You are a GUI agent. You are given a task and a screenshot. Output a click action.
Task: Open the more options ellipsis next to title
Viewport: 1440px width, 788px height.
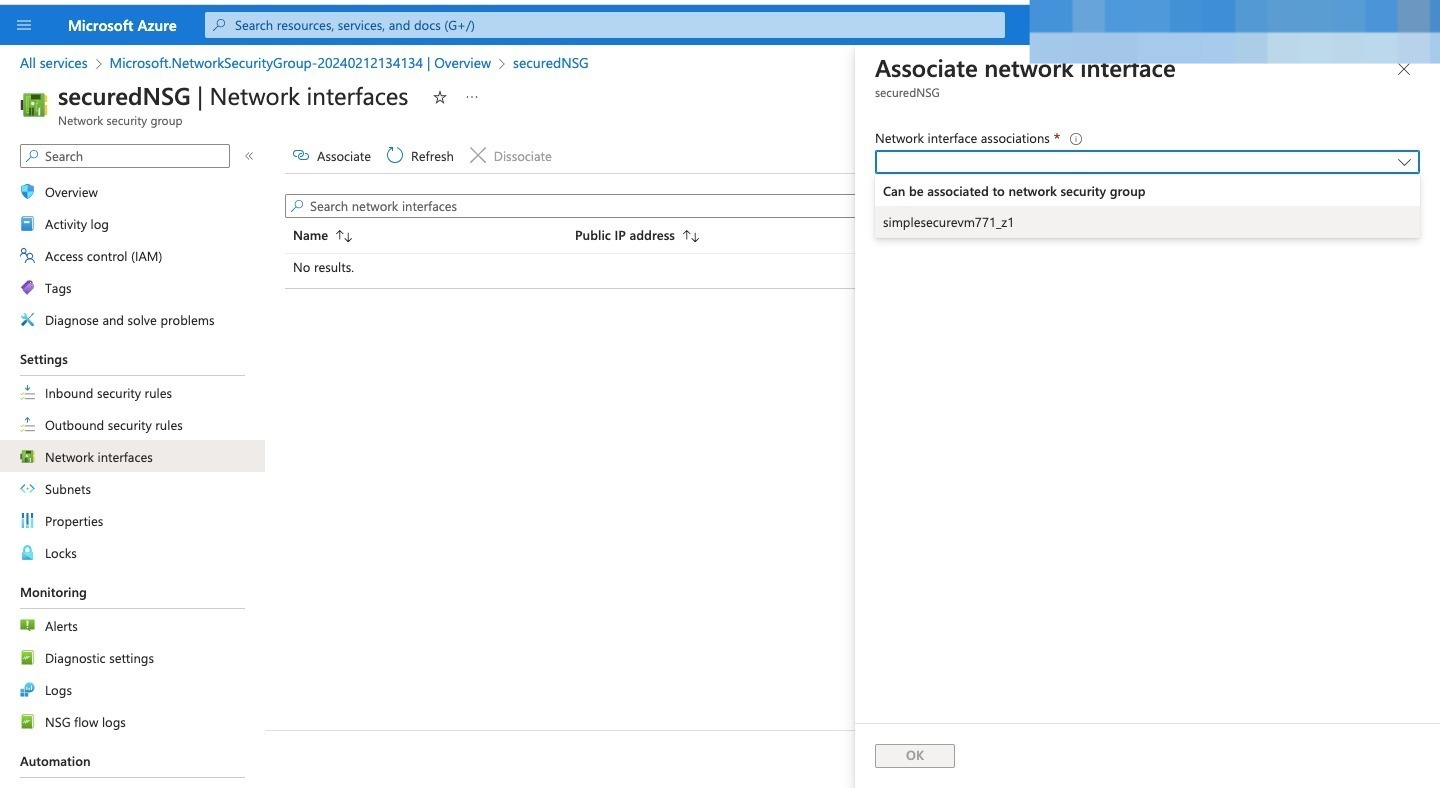click(472, 97)
